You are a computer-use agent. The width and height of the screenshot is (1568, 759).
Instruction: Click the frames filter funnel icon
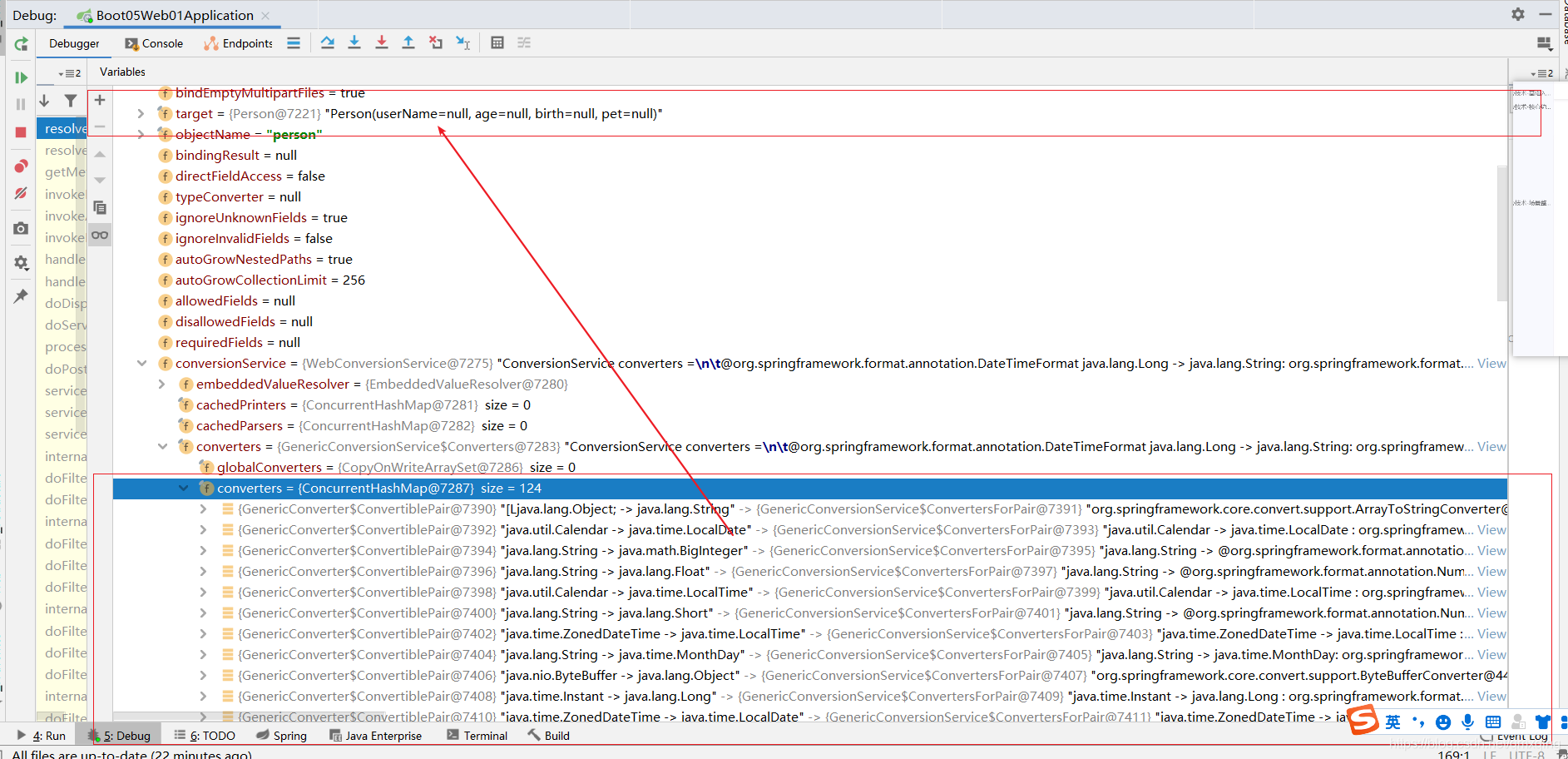click(71, 101)
